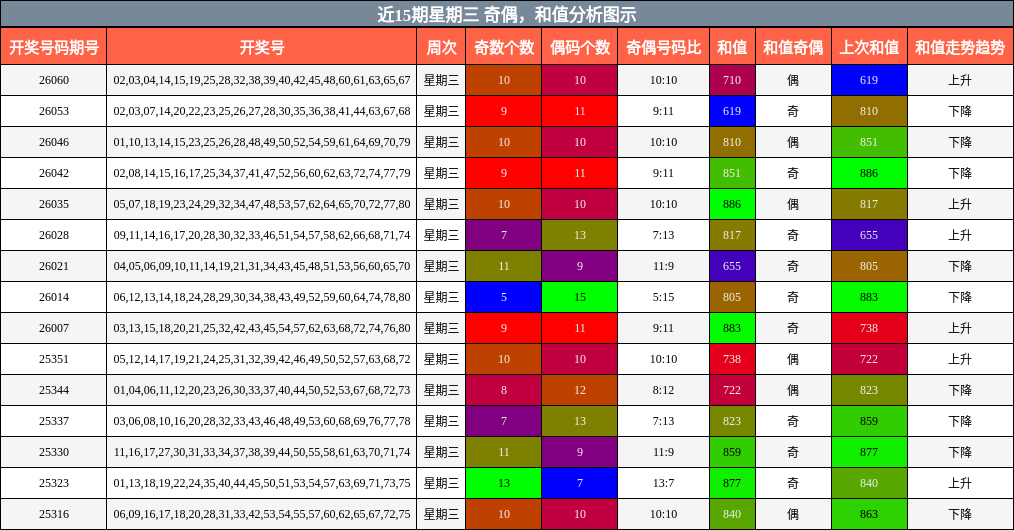
Task: Click the 上升 trend cell in row 25323
Action: coord(960,483)
